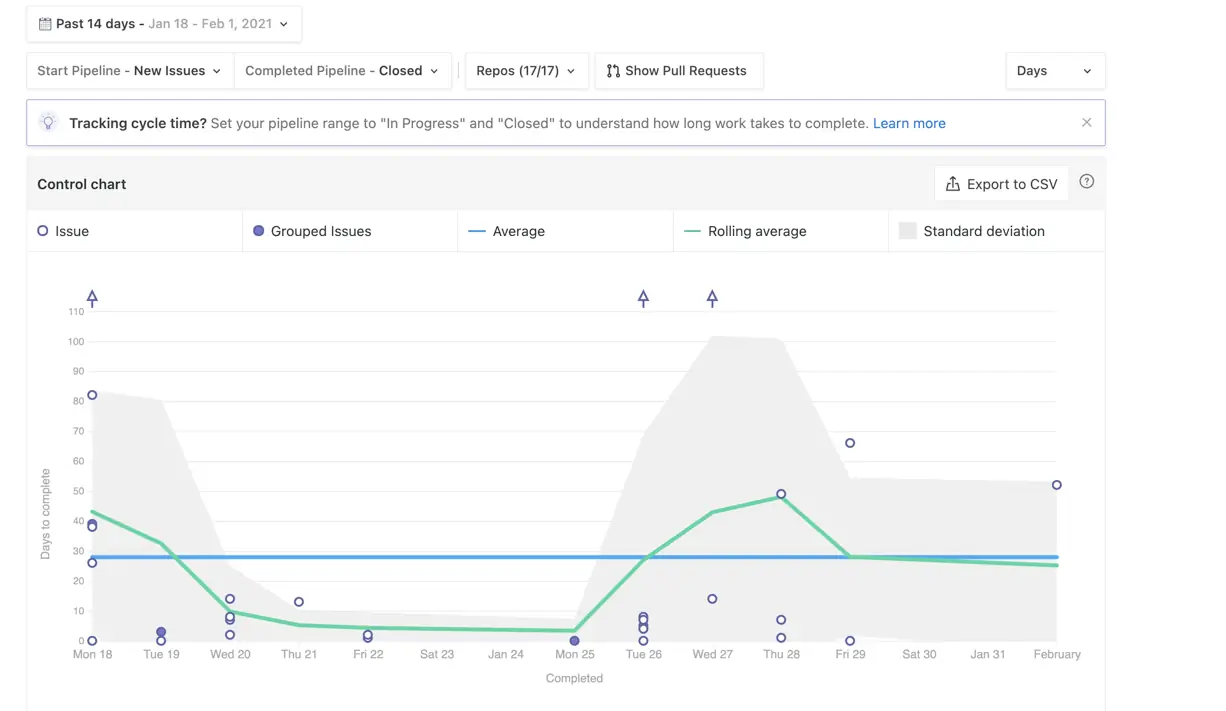Image resolution: width=1226 pixels, height=711 pixels.
Task: Open the Past 14 days date range picker
Action: (164, 24)
